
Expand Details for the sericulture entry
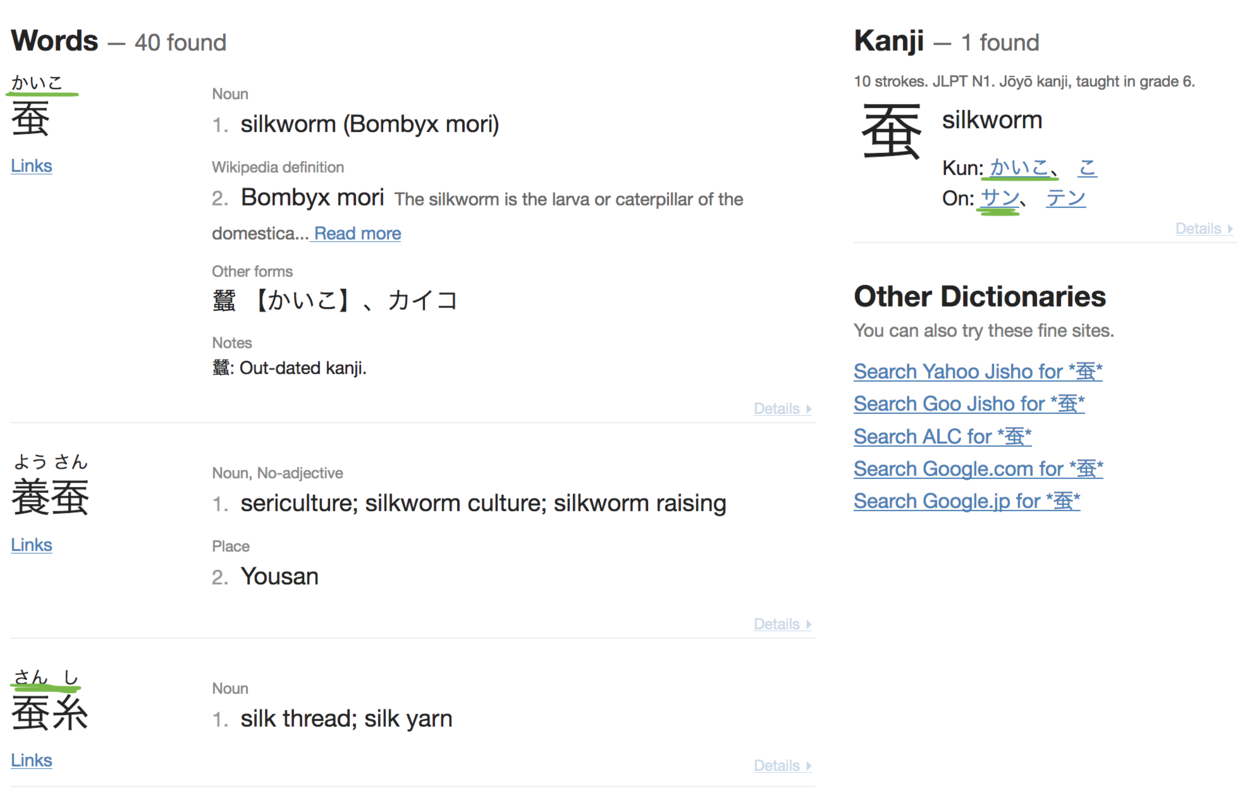[782, 624]
